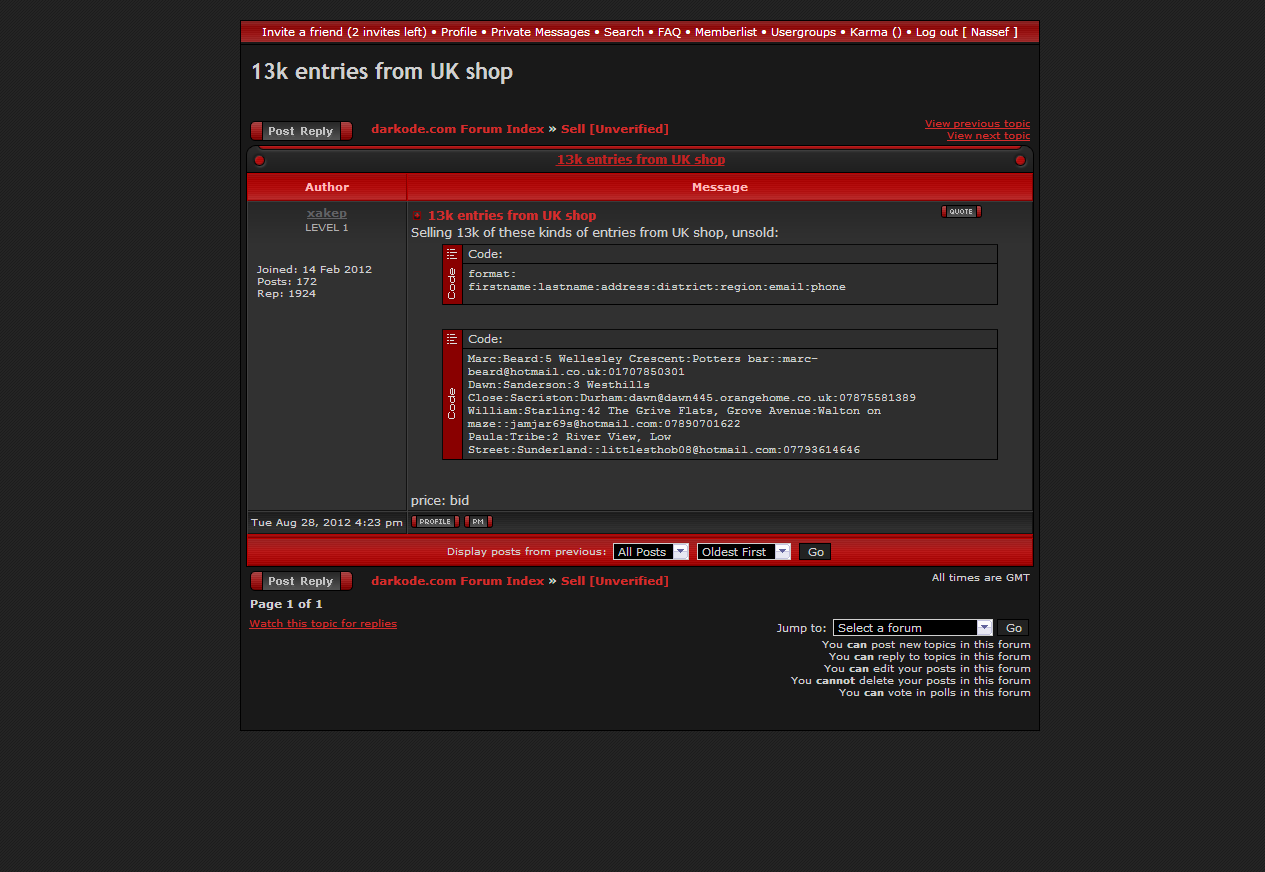The width and height of the screenshot is (1265, 872).
Task: Click the PM button below the post
Action: (x=478, y=522)
